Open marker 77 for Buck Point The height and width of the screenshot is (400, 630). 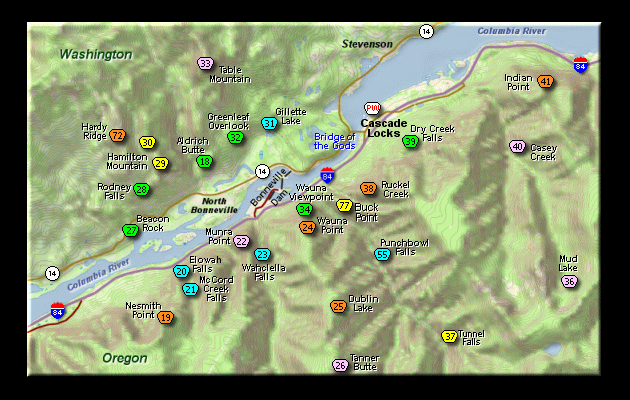(344, 205)
